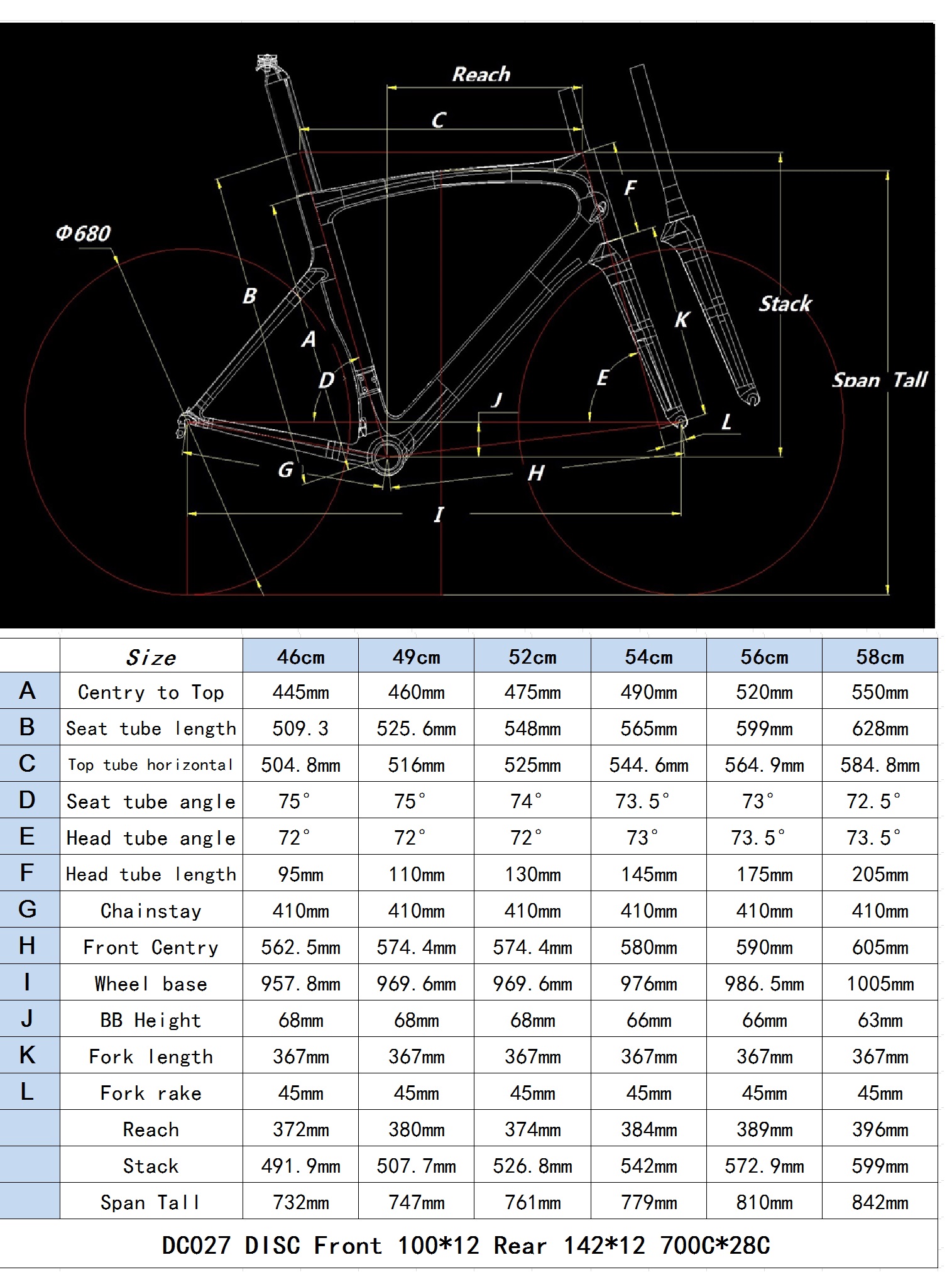Select the Fork rake row label
The width and height of the screenshot is (952, 1277).
click(151, 1093)
